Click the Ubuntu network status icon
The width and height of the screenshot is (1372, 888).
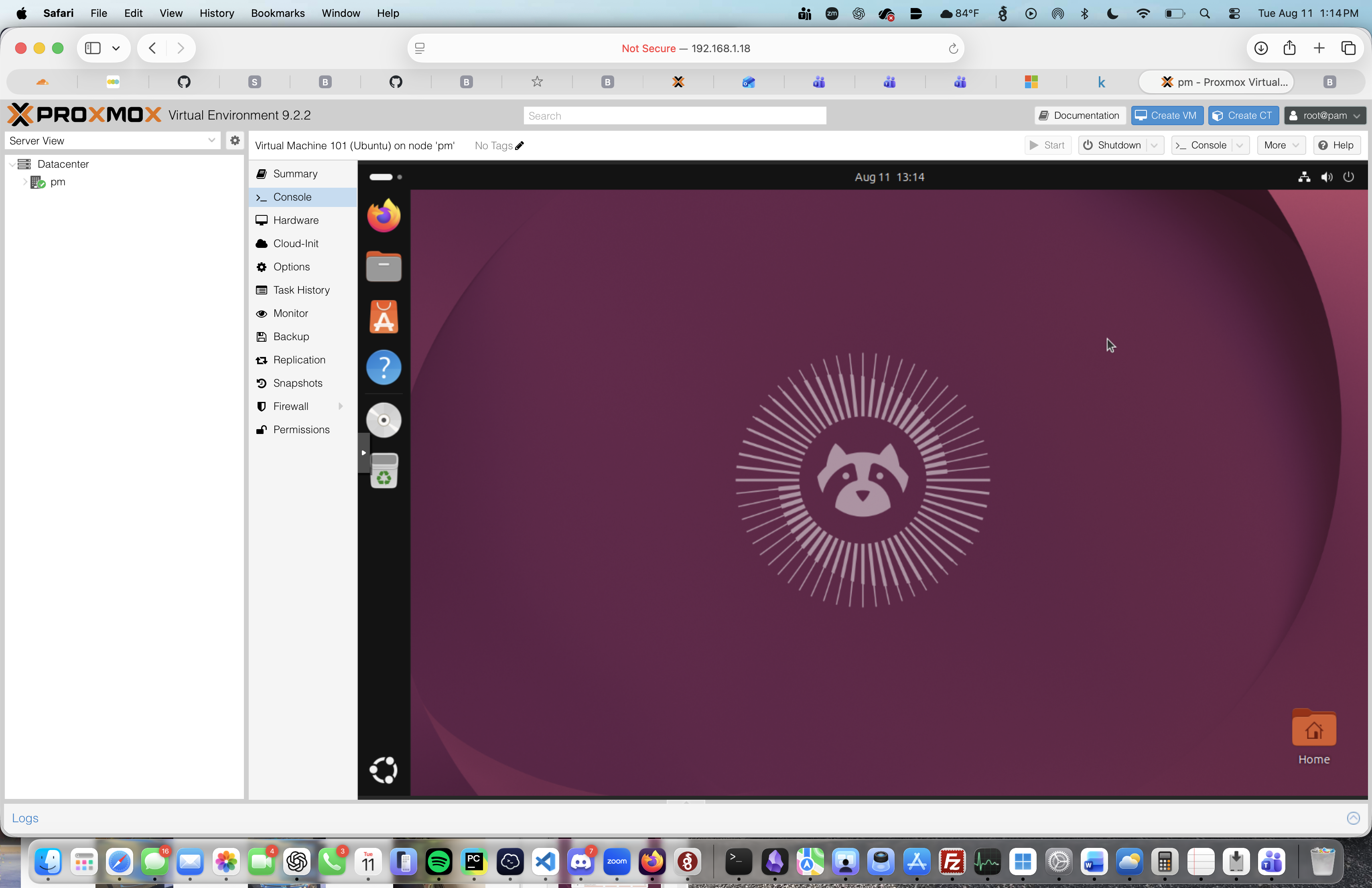click(1304, 177)
